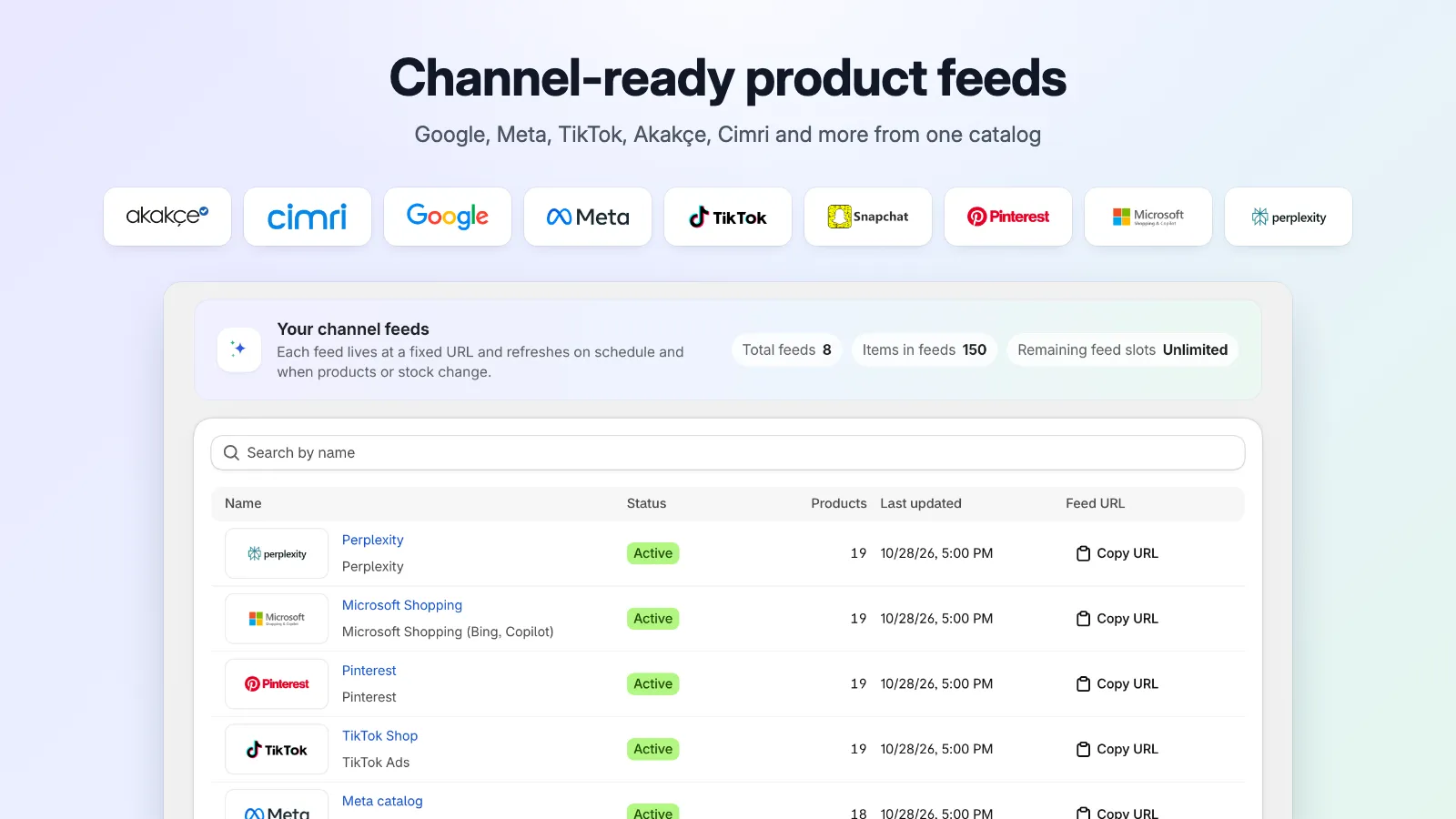The height and width of the screenshot is (819, 1456).
Task: Click the magnifier icon in the search box
Action: tap(231, 453)
